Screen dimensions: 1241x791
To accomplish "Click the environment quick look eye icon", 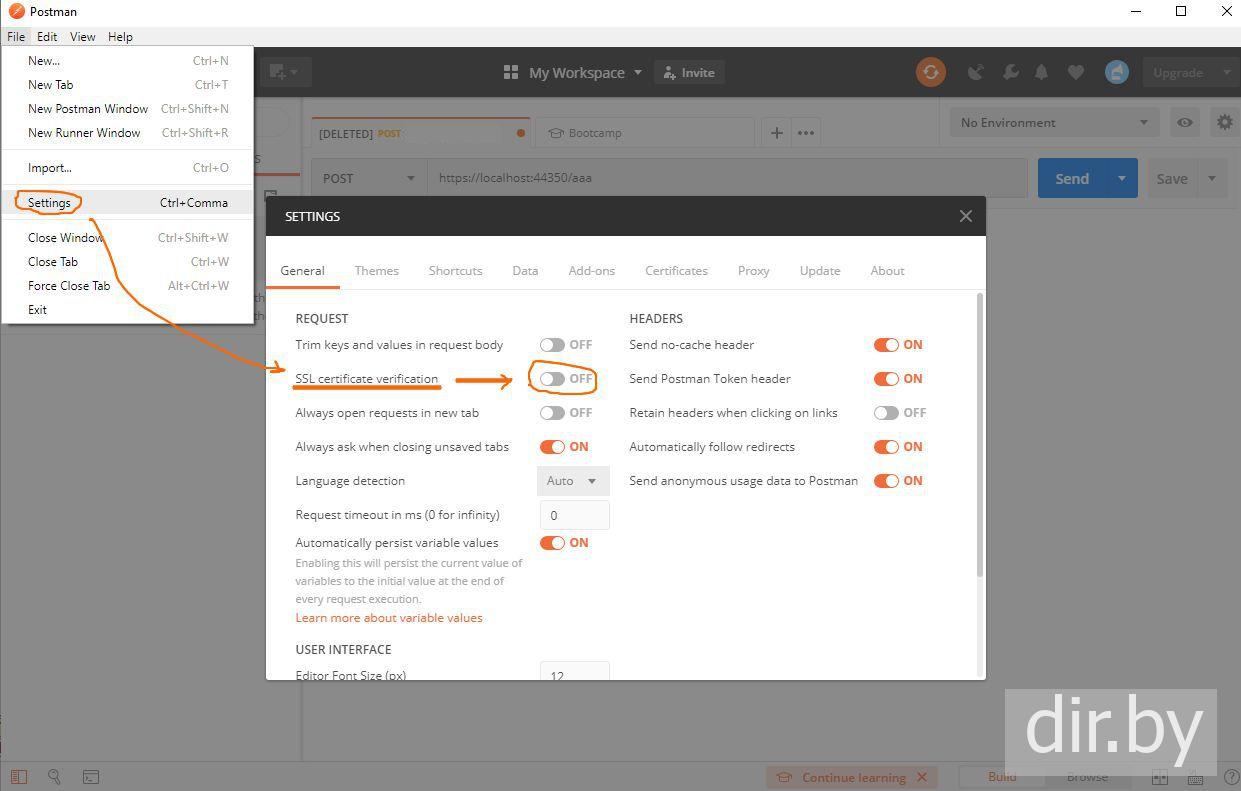I will pyautogui.click(x=1185, y=122).
